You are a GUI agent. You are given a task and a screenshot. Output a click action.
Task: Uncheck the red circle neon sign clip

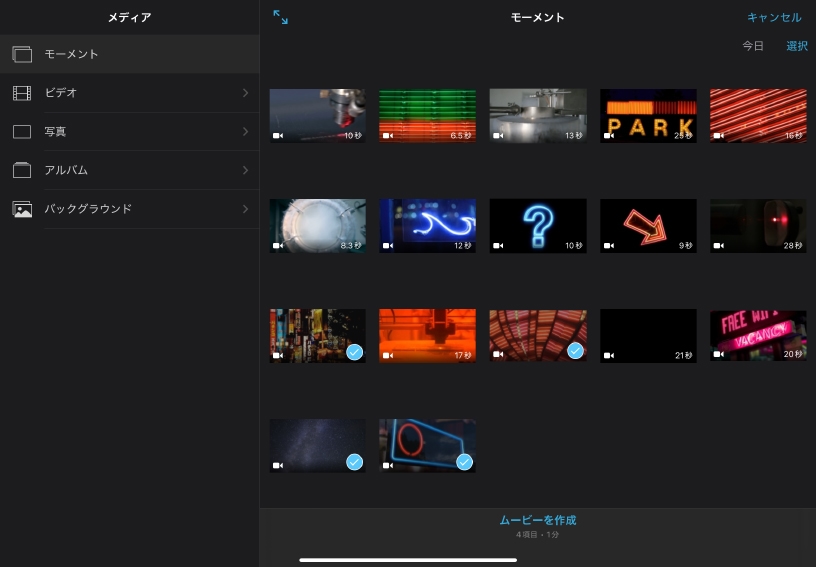(x=464, y=461)
